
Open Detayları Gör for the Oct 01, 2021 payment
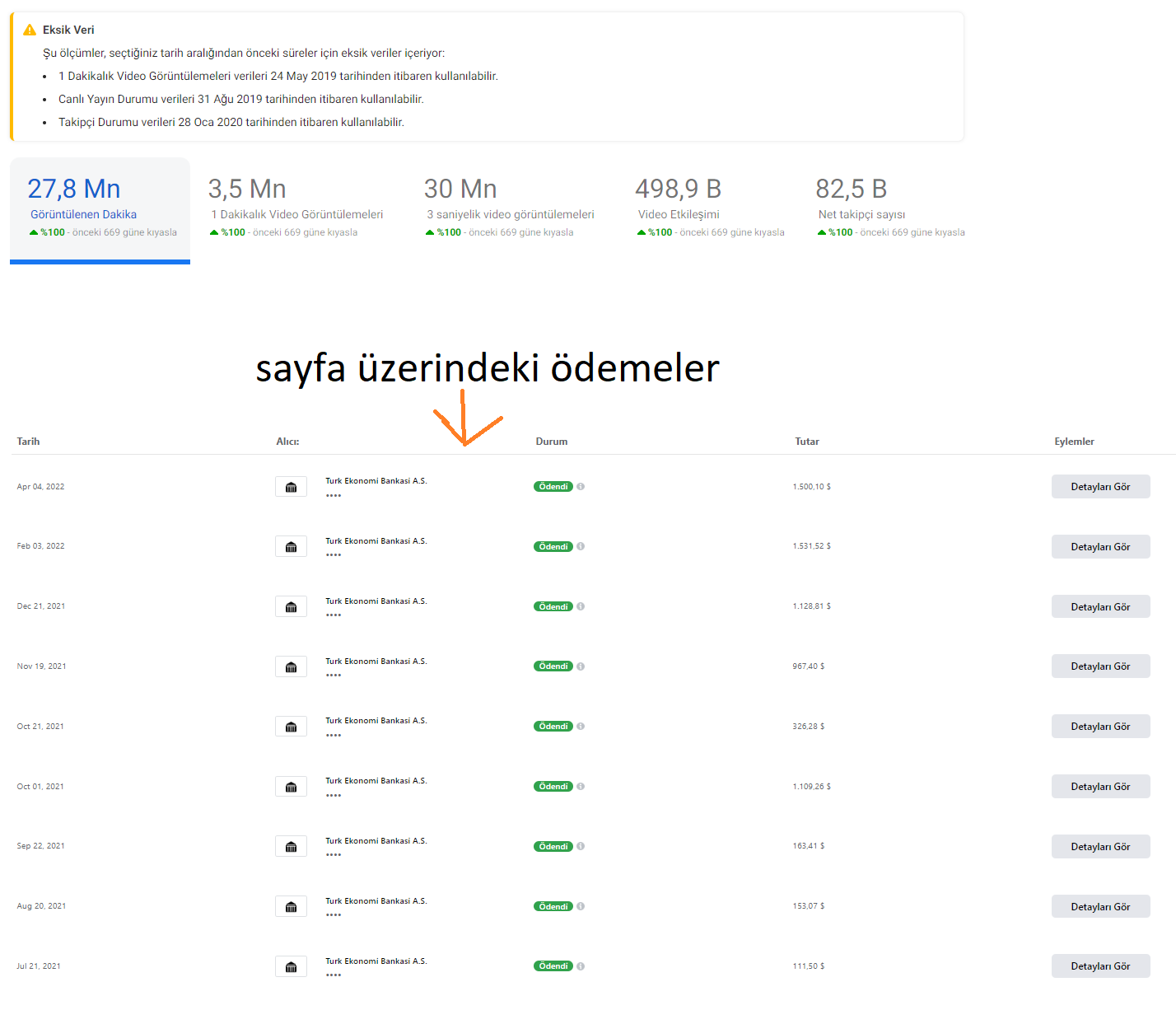1100,787
